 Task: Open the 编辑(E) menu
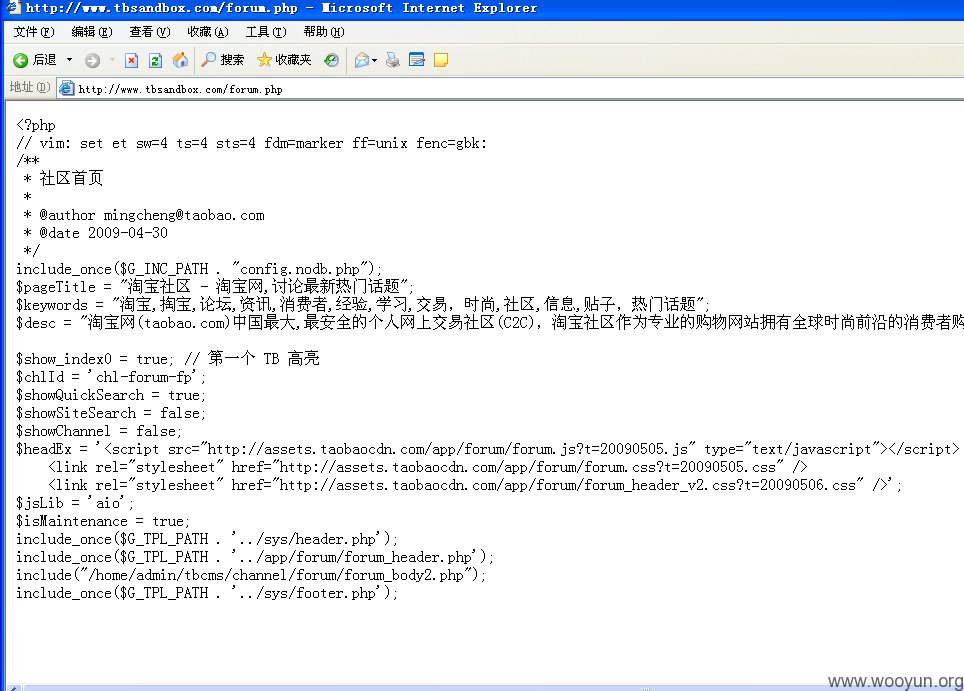click(x=92, y=32)
